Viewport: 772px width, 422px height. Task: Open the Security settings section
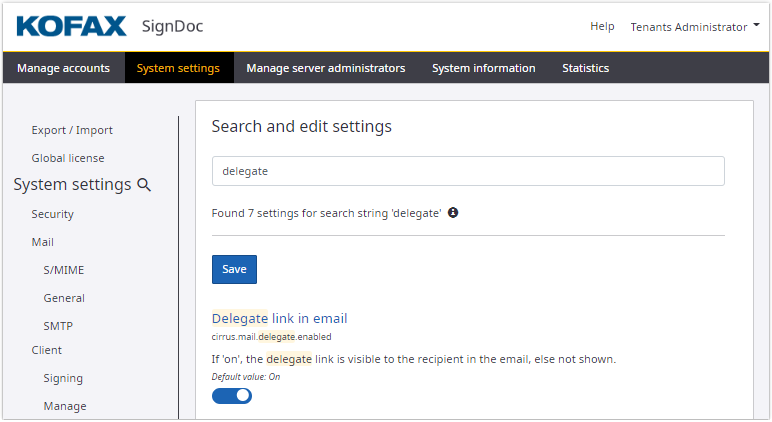(x=52, y=214)
